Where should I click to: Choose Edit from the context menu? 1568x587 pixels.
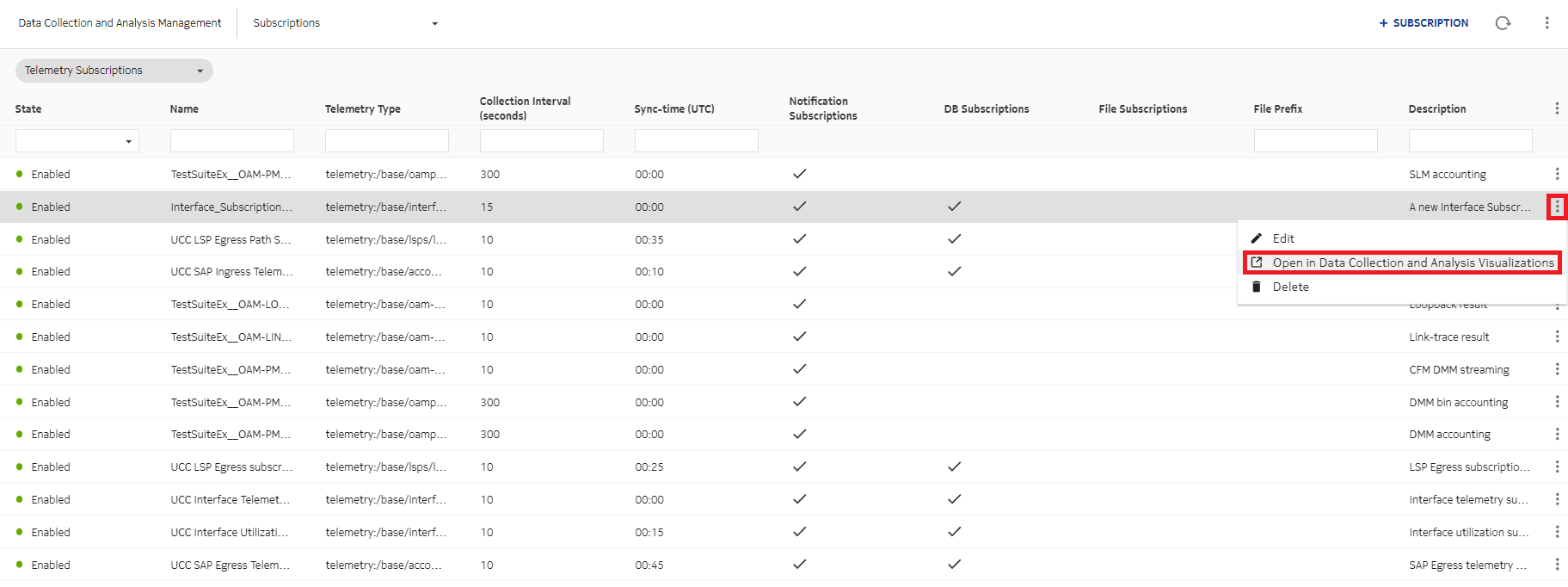click(x=1283, y=238)
